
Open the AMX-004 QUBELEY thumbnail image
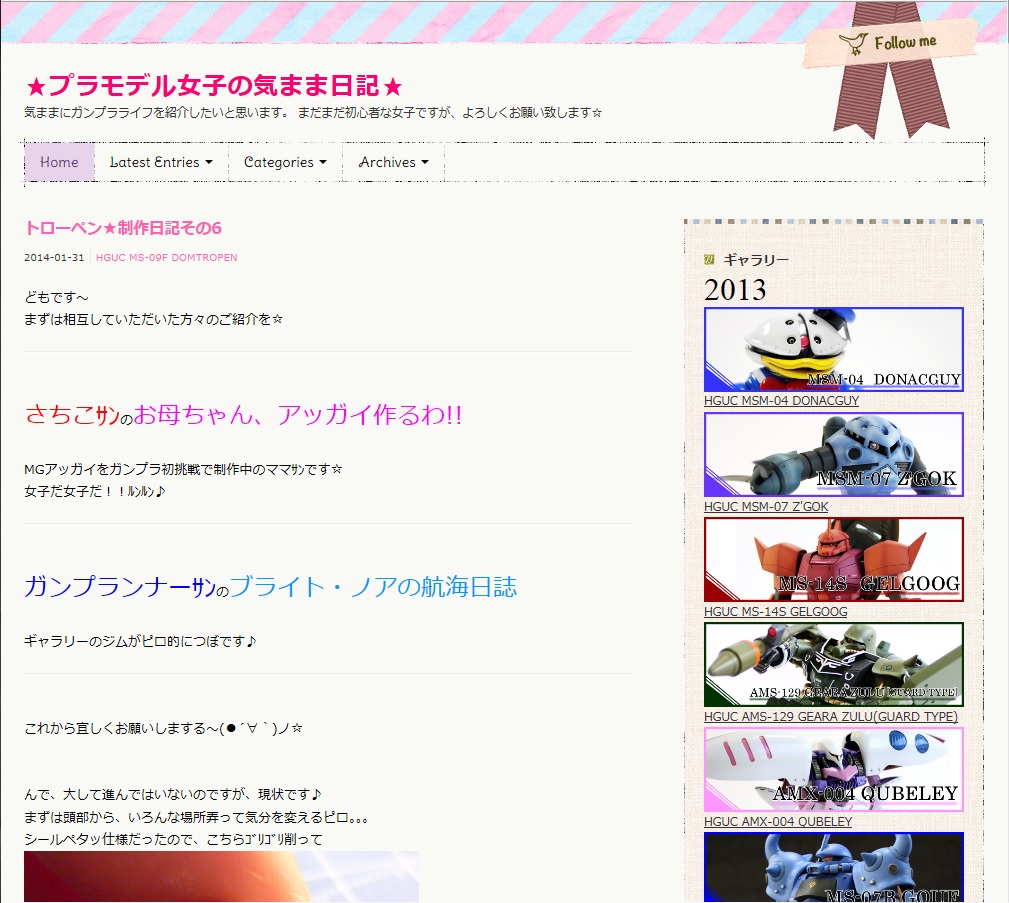click(x=833, y=769)
